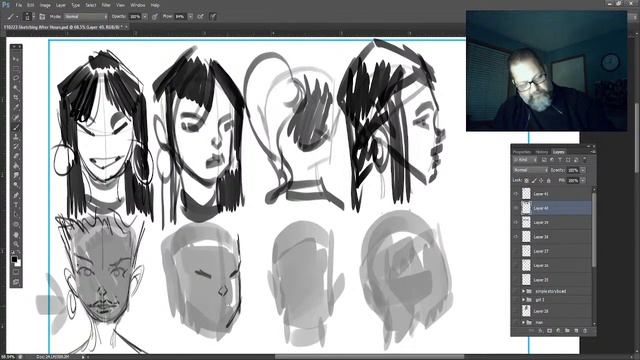The height and width of the screenshot is (360, 640).
Task: Enable airbrush mode in options bar
Action: click(200, 17)
